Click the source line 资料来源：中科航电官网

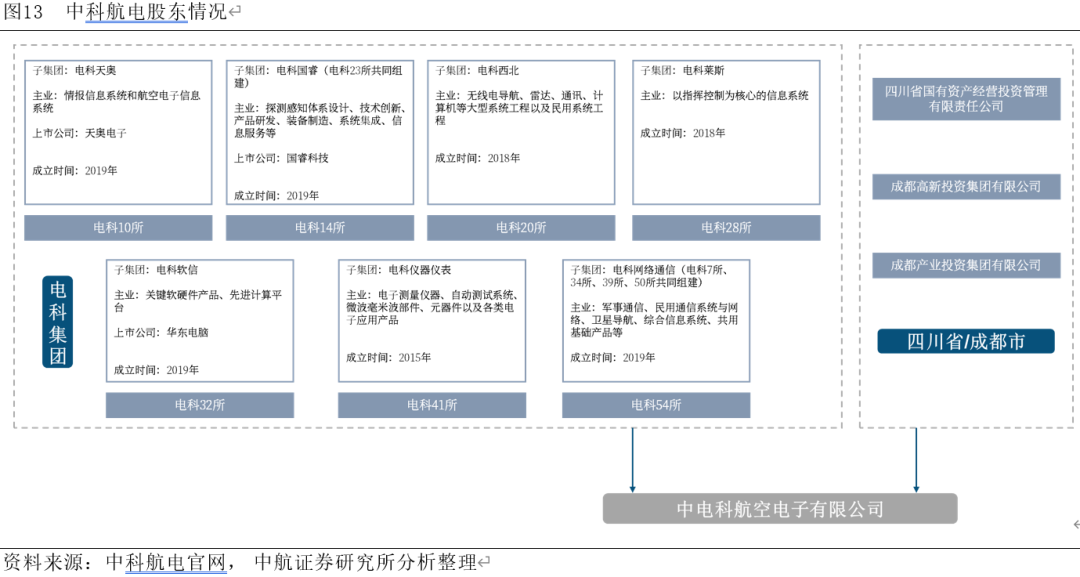coord(115,563)
